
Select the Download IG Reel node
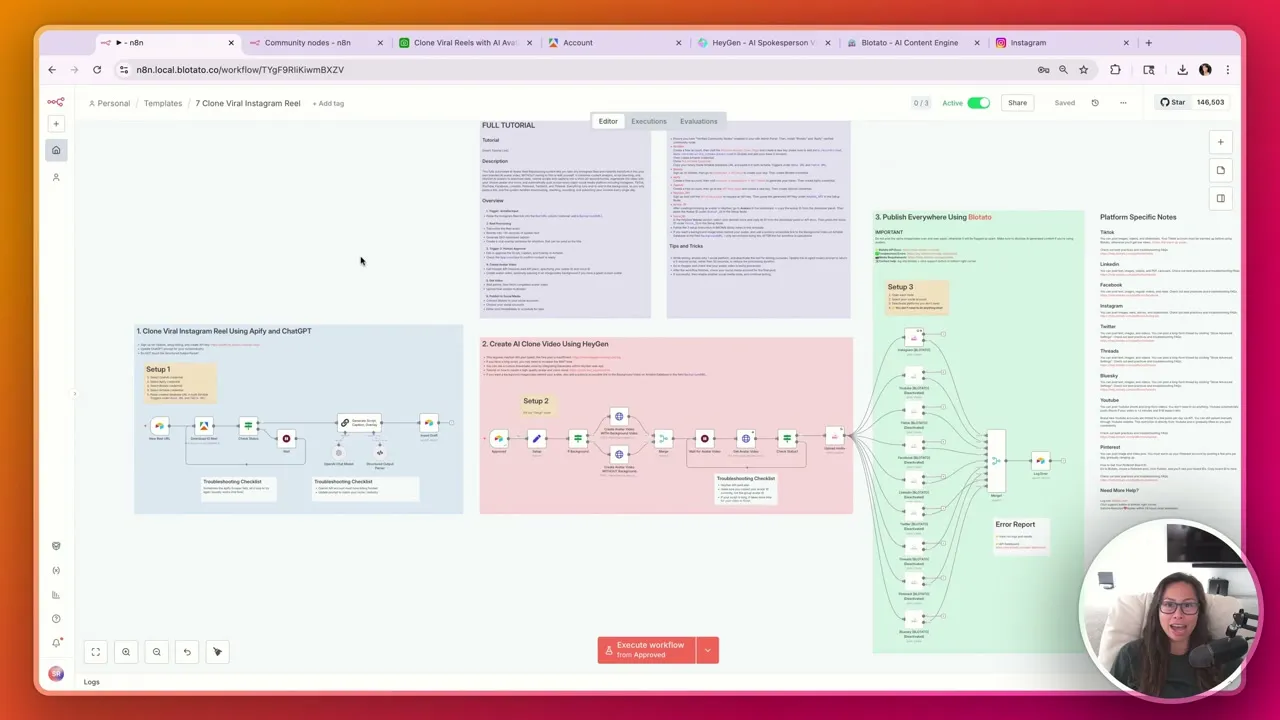point(204,426)
